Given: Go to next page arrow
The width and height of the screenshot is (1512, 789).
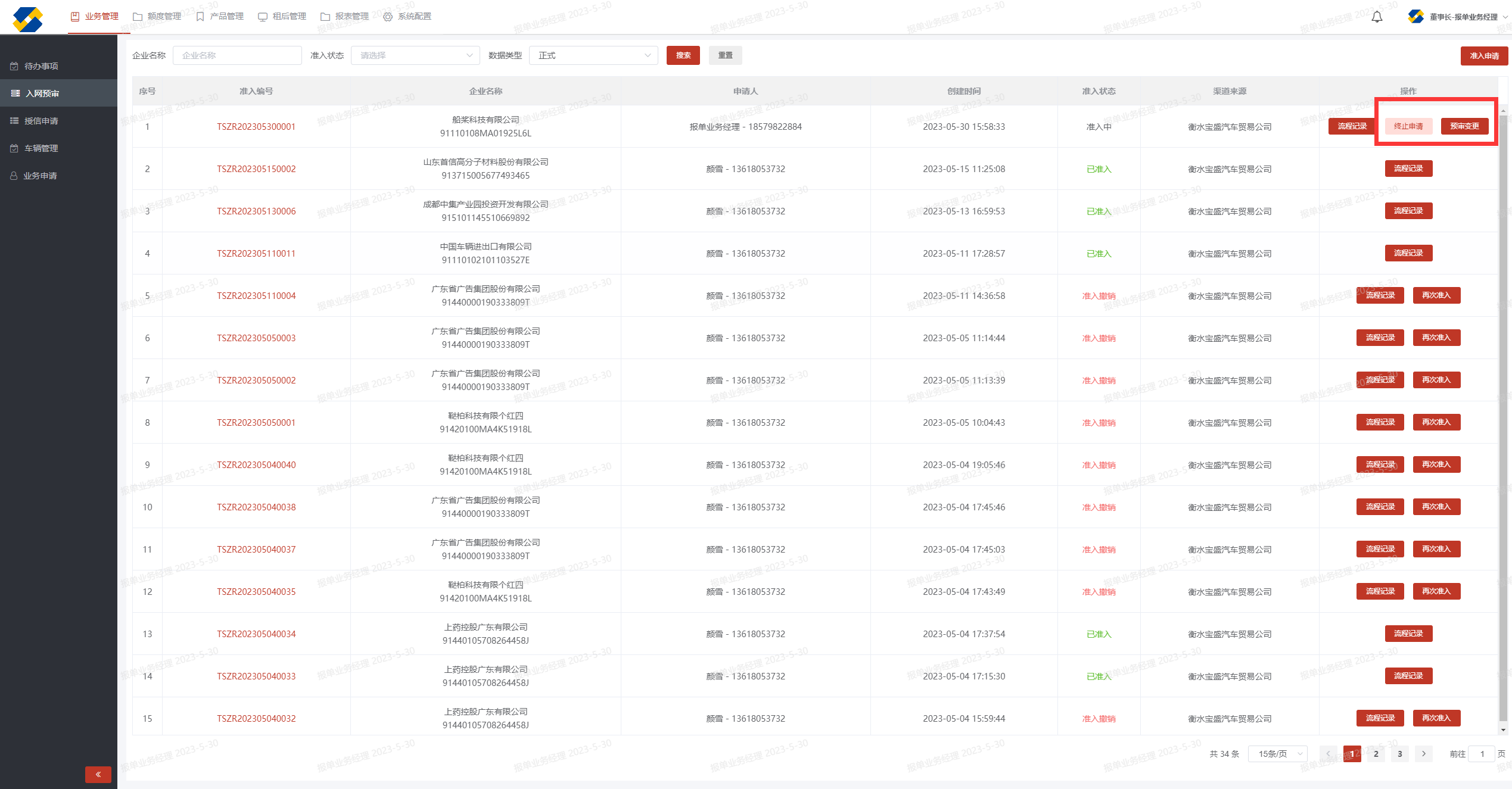Looking at the screenshot, I should (x=1423, y=753).
